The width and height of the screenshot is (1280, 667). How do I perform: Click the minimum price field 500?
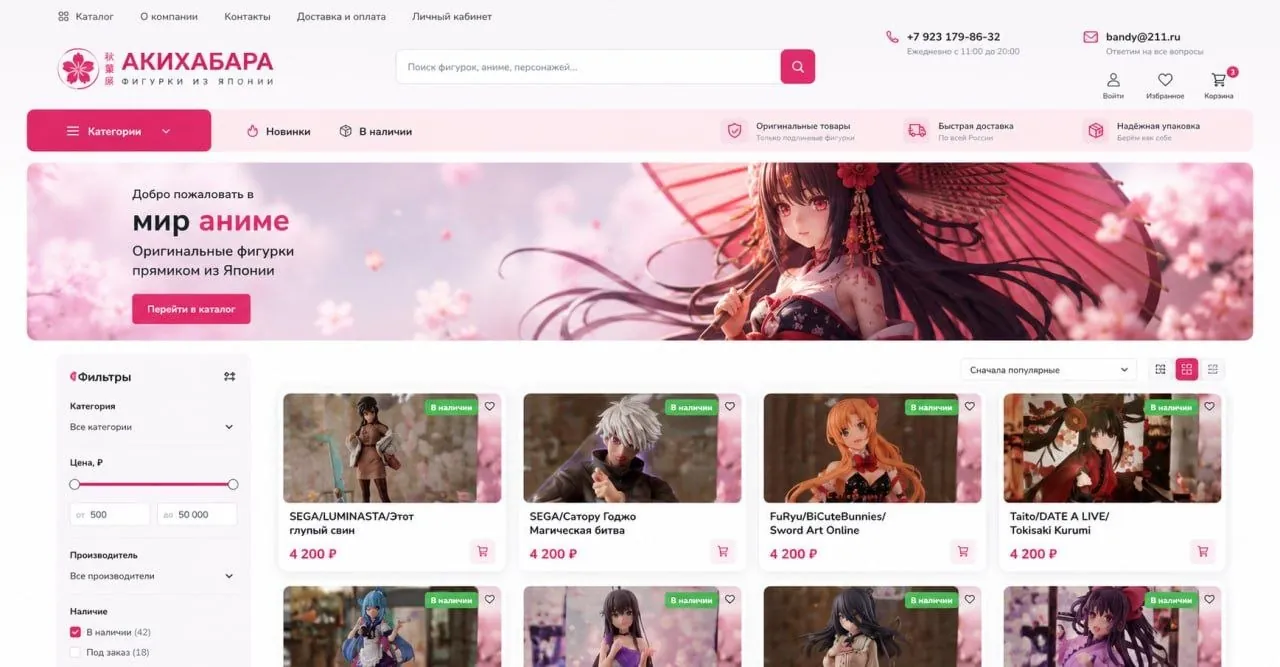click(x=109, y=514)
